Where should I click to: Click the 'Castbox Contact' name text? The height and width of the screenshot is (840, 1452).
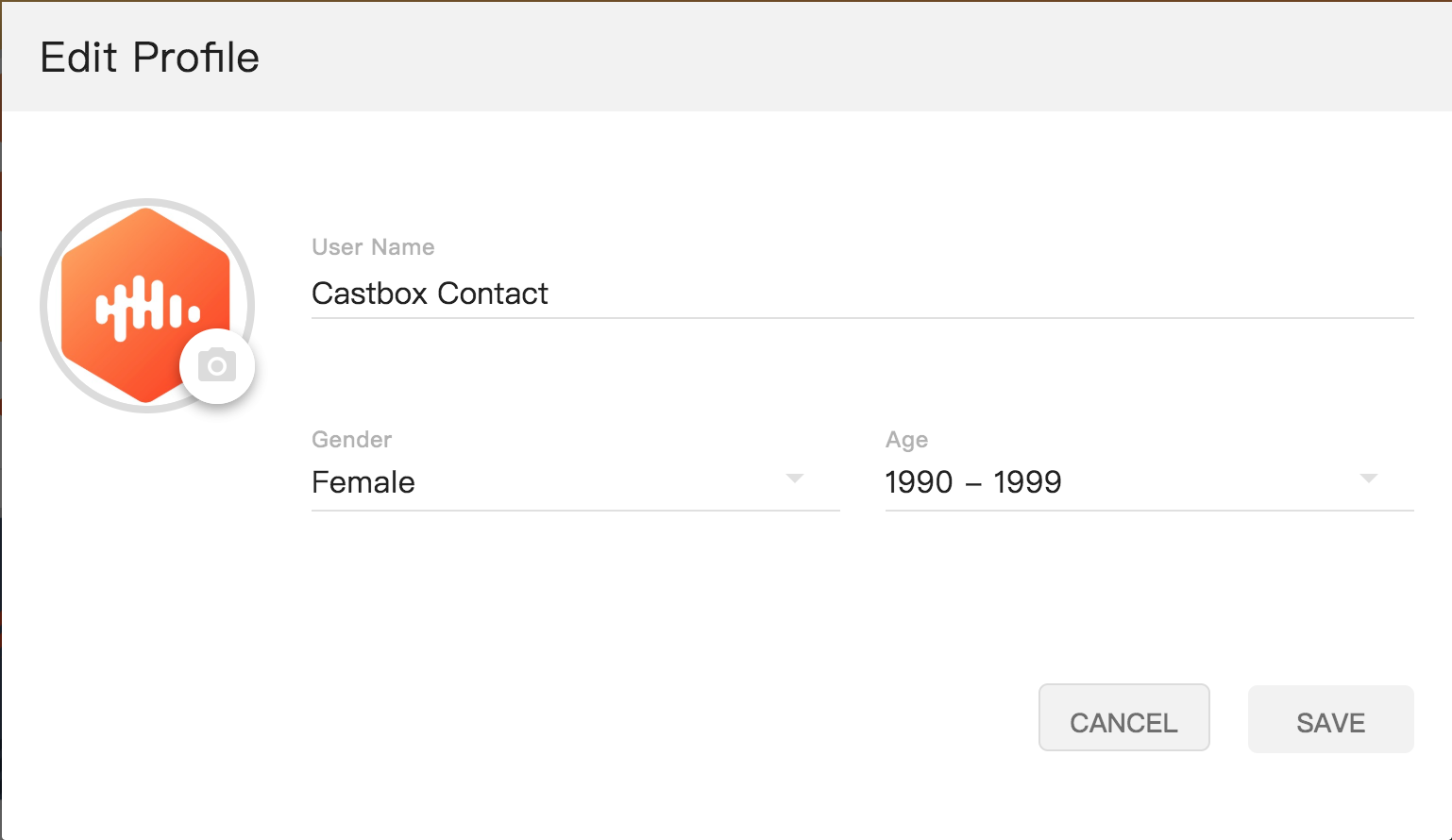(430, 294)
